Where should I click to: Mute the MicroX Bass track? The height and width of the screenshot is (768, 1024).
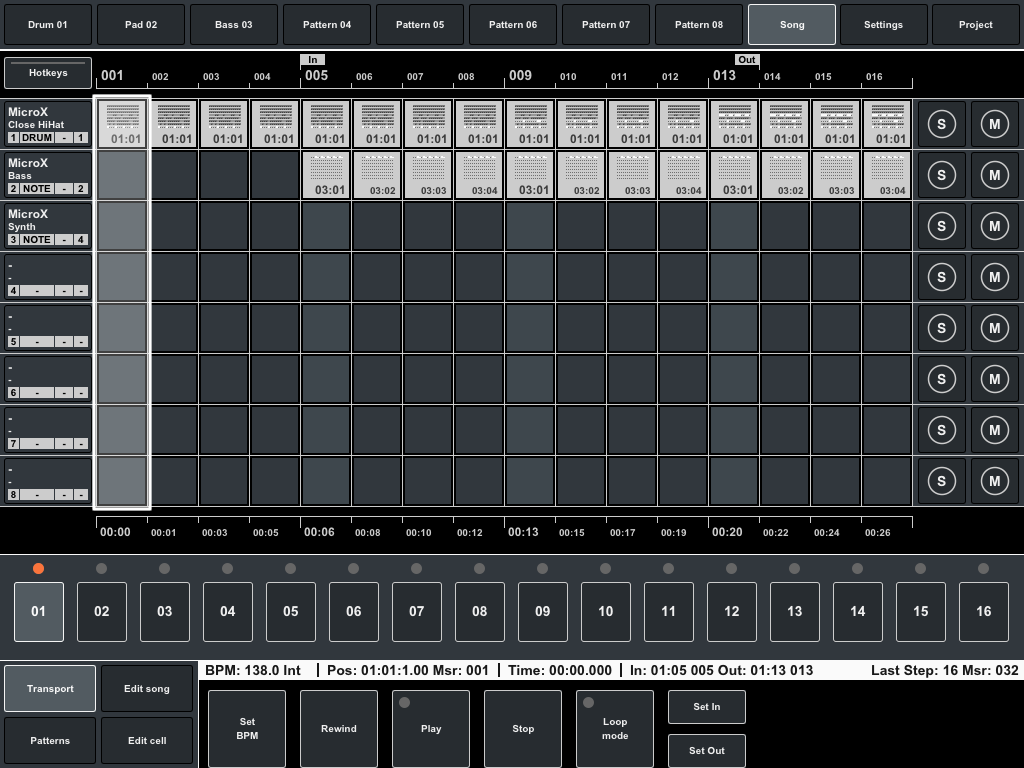995,175
